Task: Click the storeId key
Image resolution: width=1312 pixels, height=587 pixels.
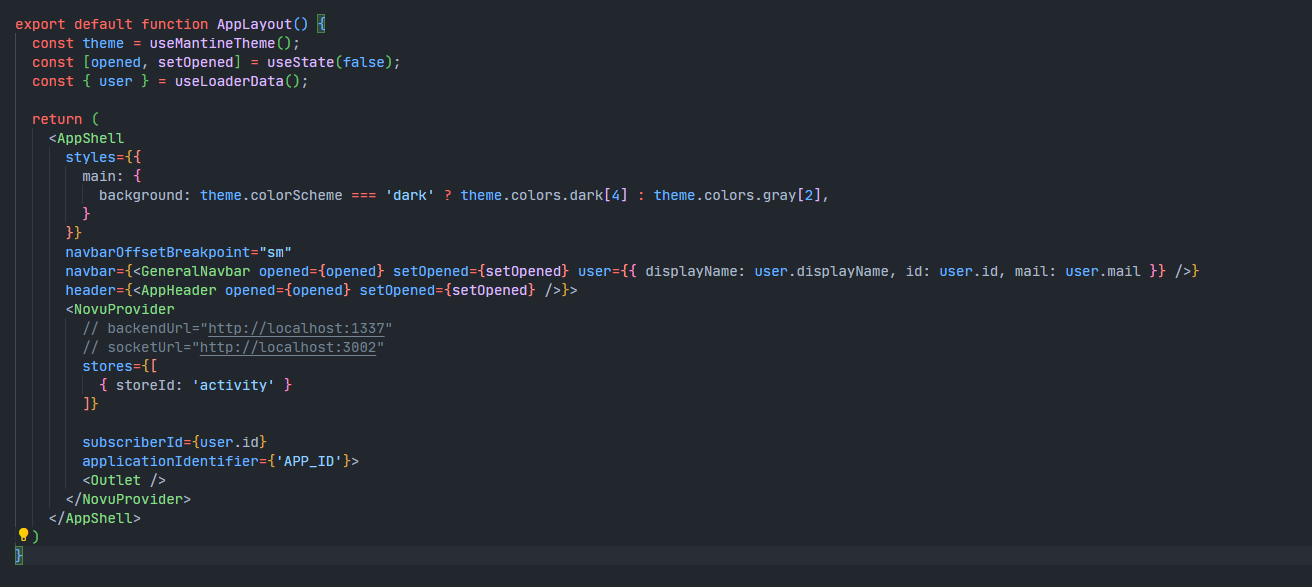Action: click(x=145, y=385)
